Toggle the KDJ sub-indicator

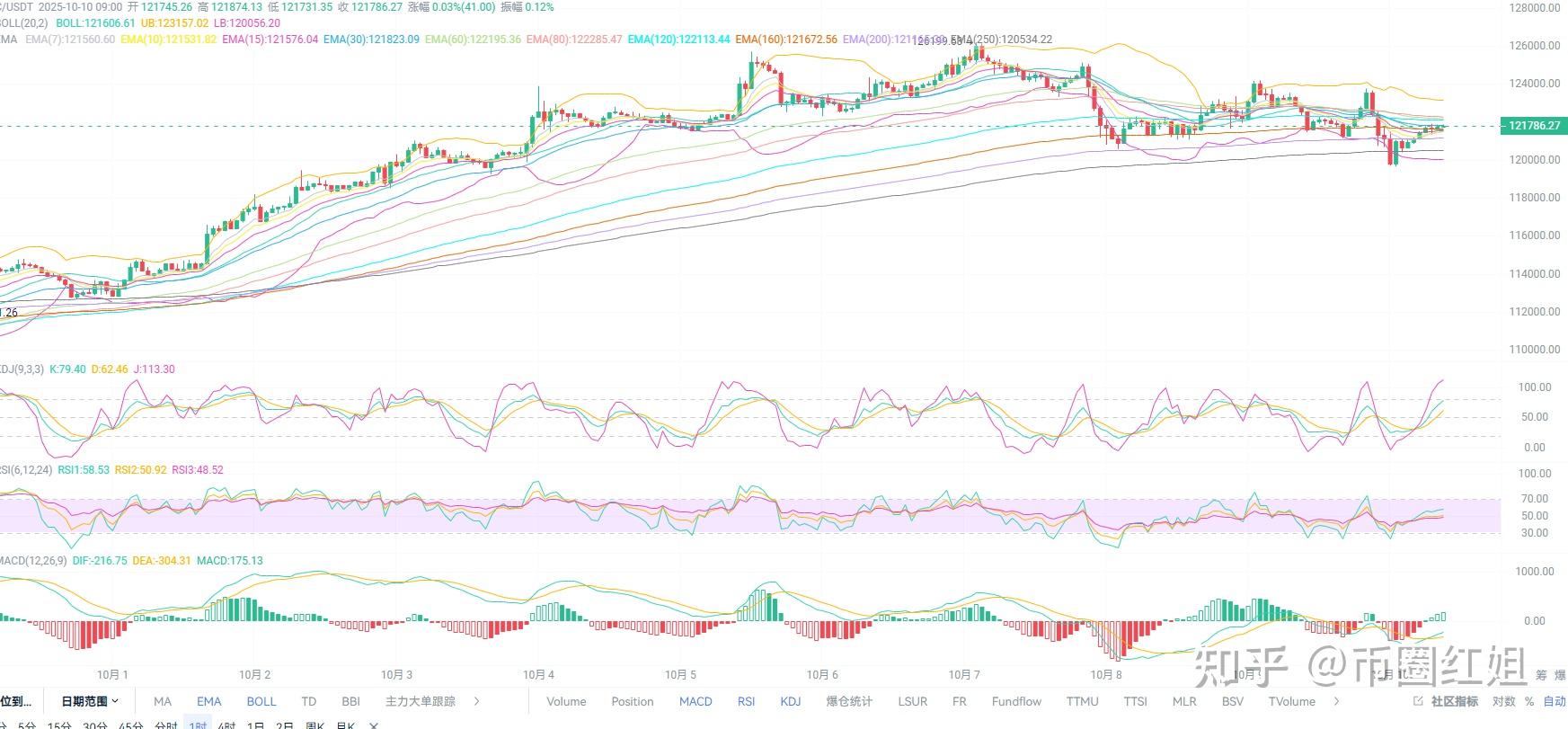790,701
